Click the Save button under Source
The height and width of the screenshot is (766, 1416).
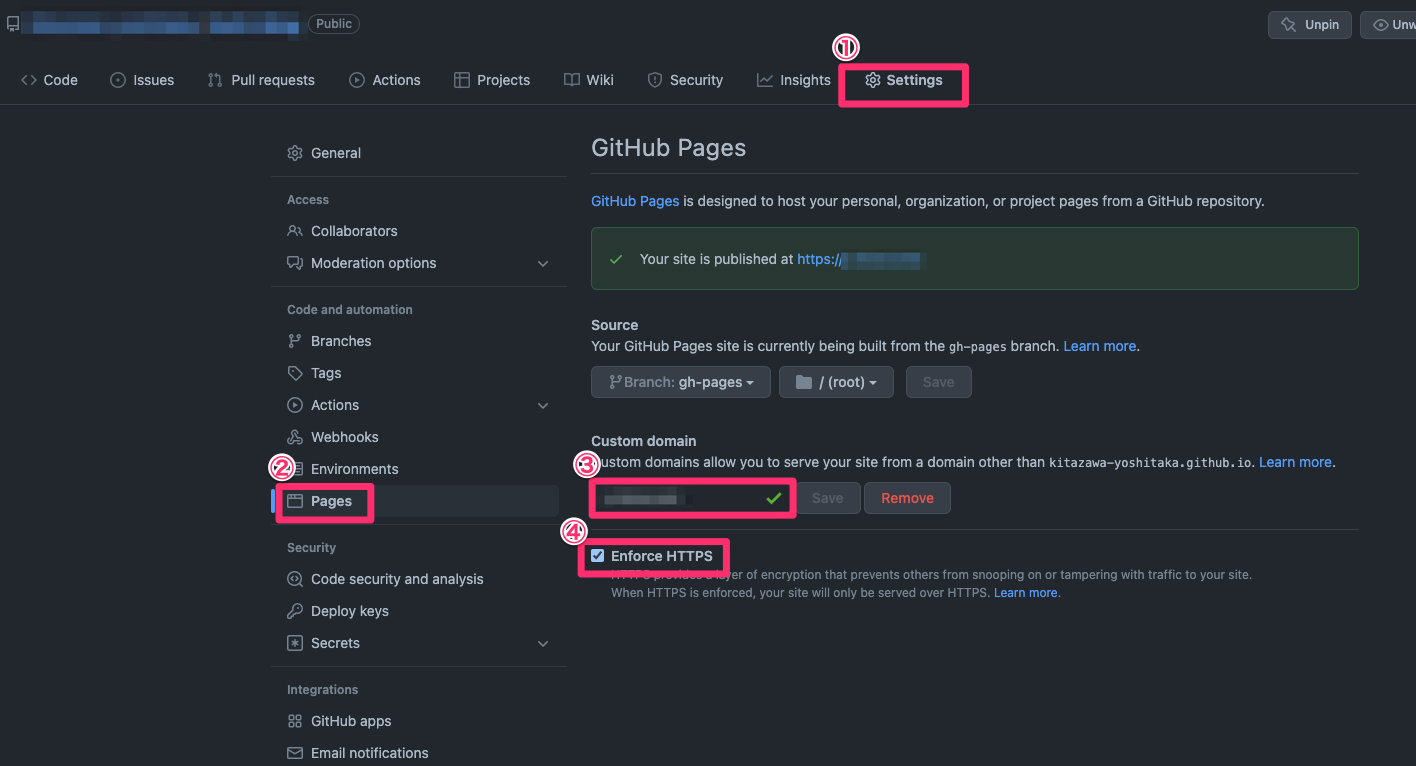[938, 382]
